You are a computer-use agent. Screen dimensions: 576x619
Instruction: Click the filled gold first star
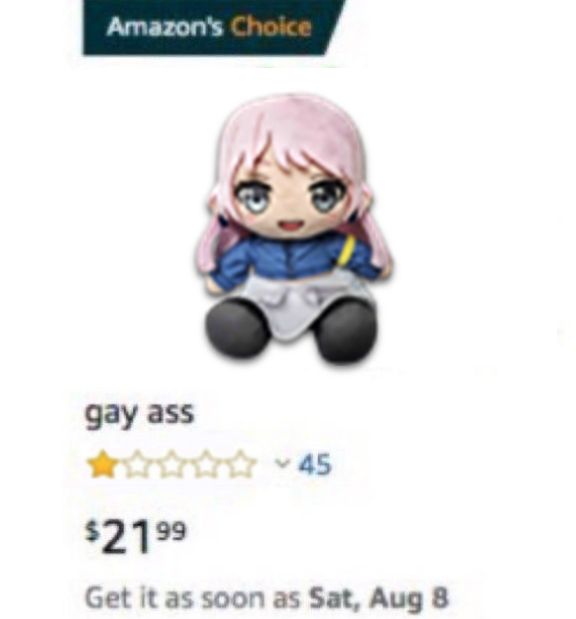coord(101,465)
